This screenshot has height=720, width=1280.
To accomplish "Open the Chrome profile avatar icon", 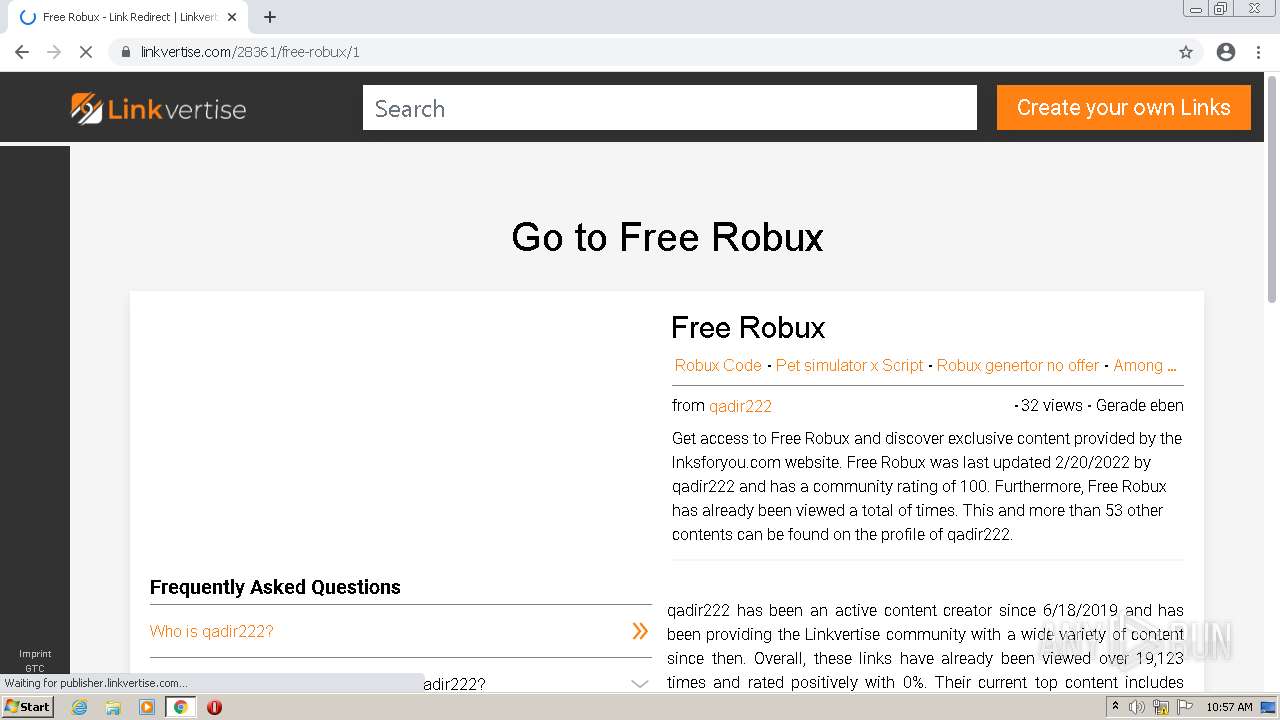I will [x=1226, y=52].
